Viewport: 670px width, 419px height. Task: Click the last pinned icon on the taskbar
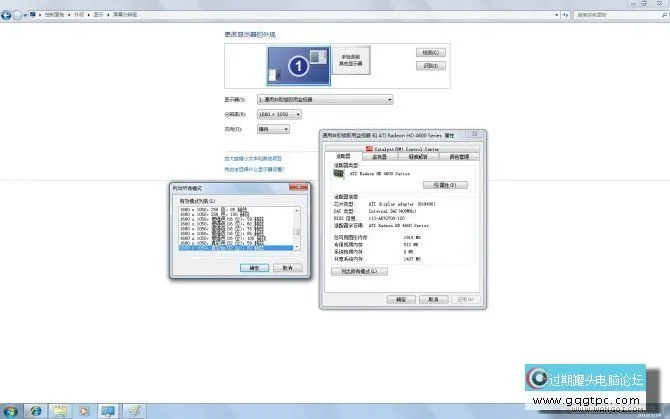pos(134,411)
